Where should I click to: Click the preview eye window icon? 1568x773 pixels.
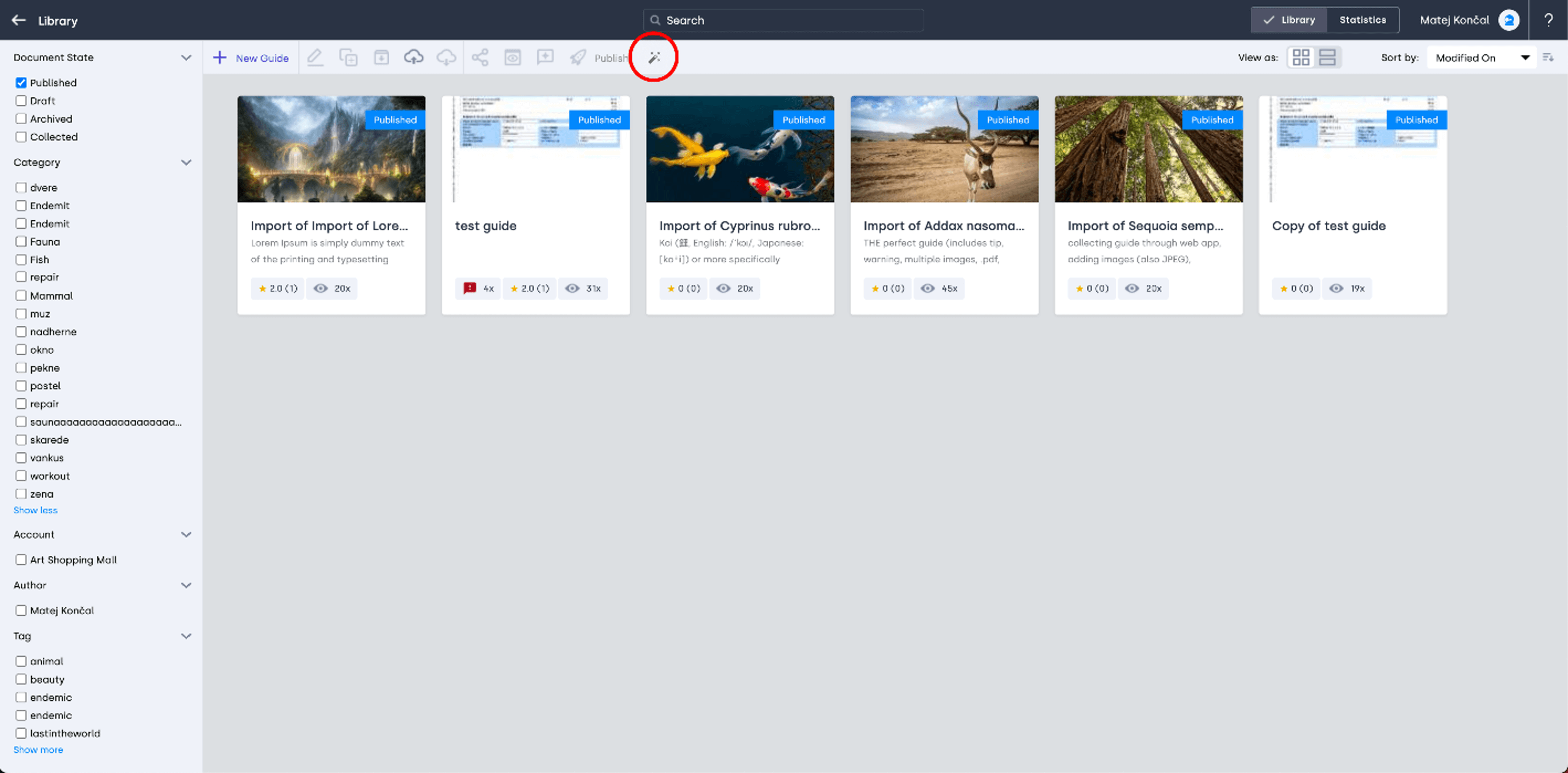click(513, 58)
